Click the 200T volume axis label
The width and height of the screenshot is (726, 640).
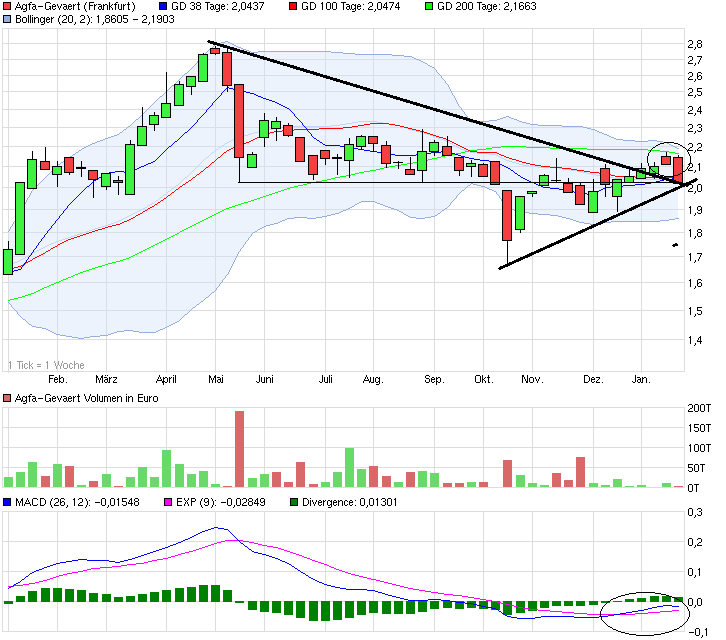click(x=697, y=410)
